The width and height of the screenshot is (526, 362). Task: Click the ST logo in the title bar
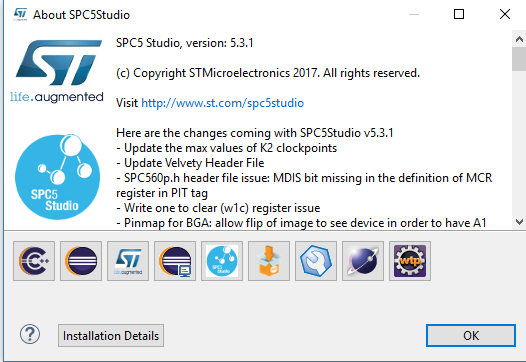[x=20, y=14]
